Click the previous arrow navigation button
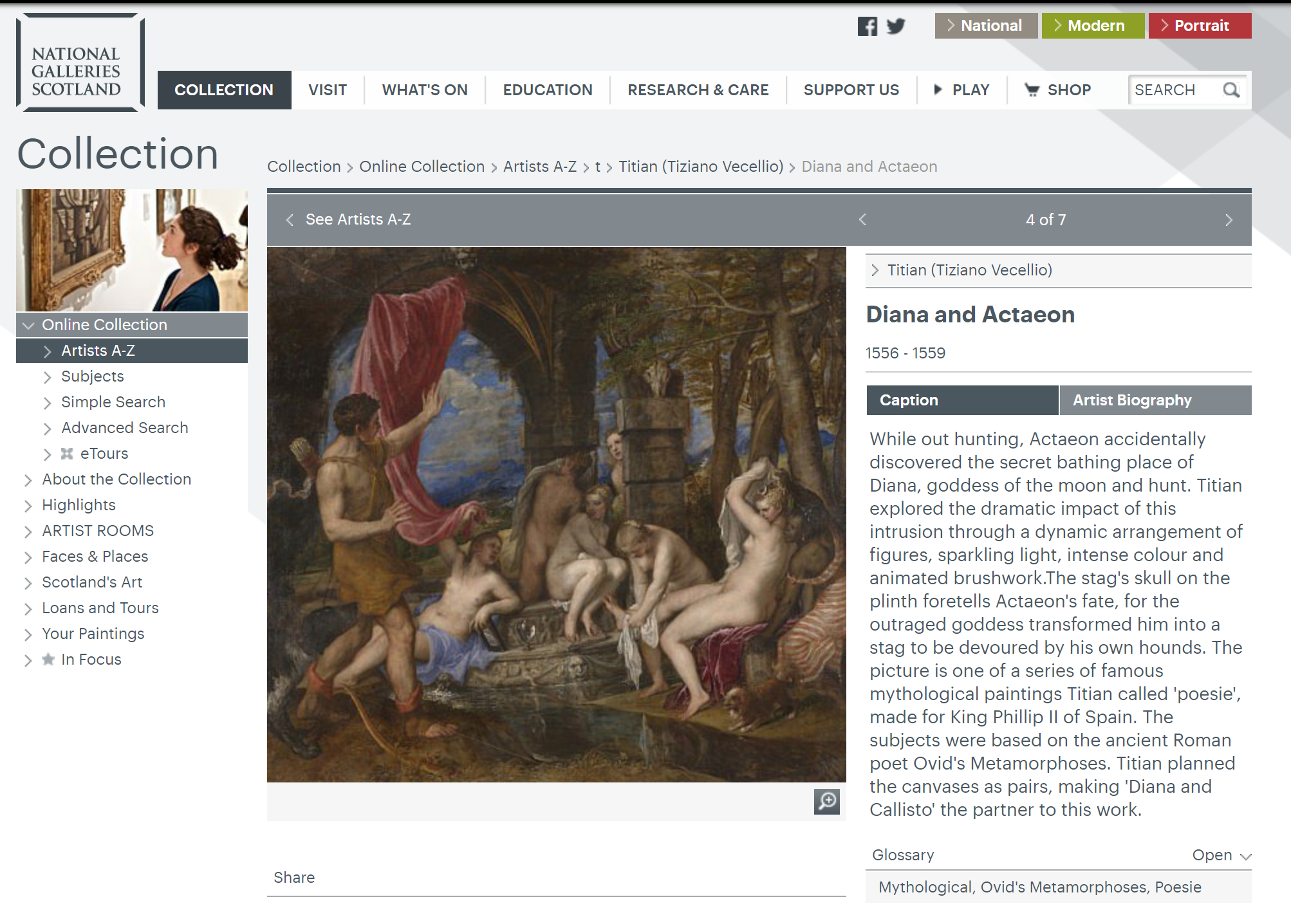 point(862,219)
